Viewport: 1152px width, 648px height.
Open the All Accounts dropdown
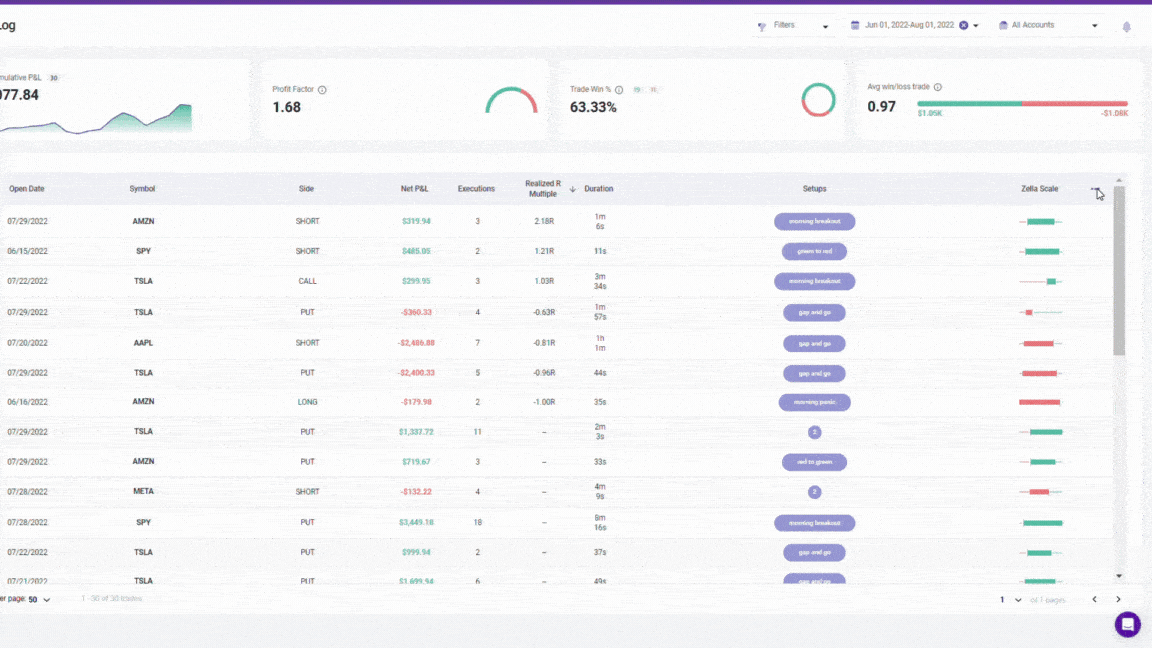click(x=1048, y=25)
